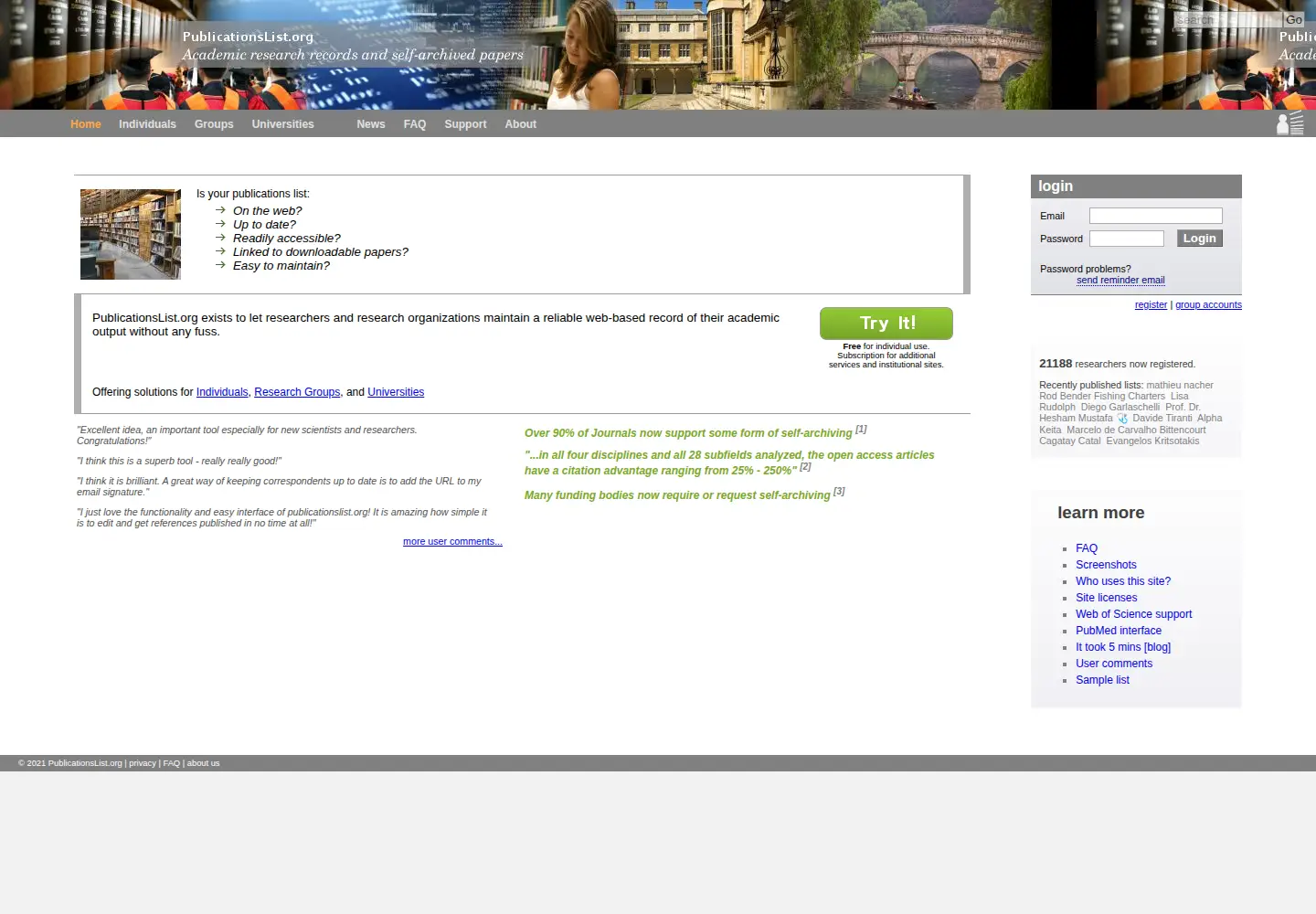
Task: Open the register link
Action: pos(1151,305)
